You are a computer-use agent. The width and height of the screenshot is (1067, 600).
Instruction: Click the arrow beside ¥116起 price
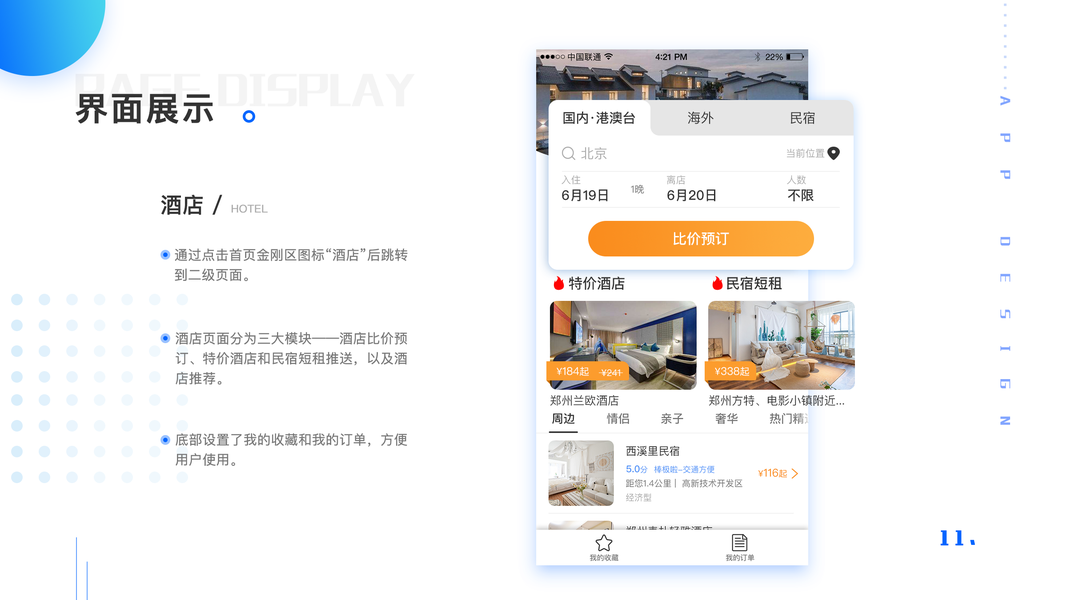795,473
